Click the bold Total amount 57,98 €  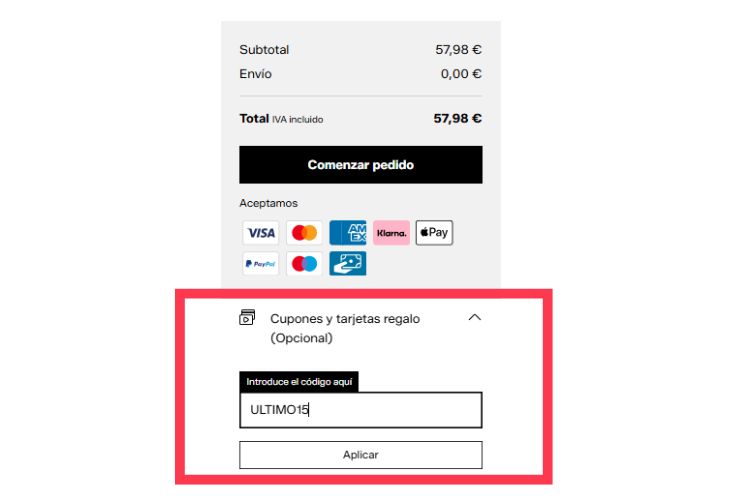pos(457,118)
